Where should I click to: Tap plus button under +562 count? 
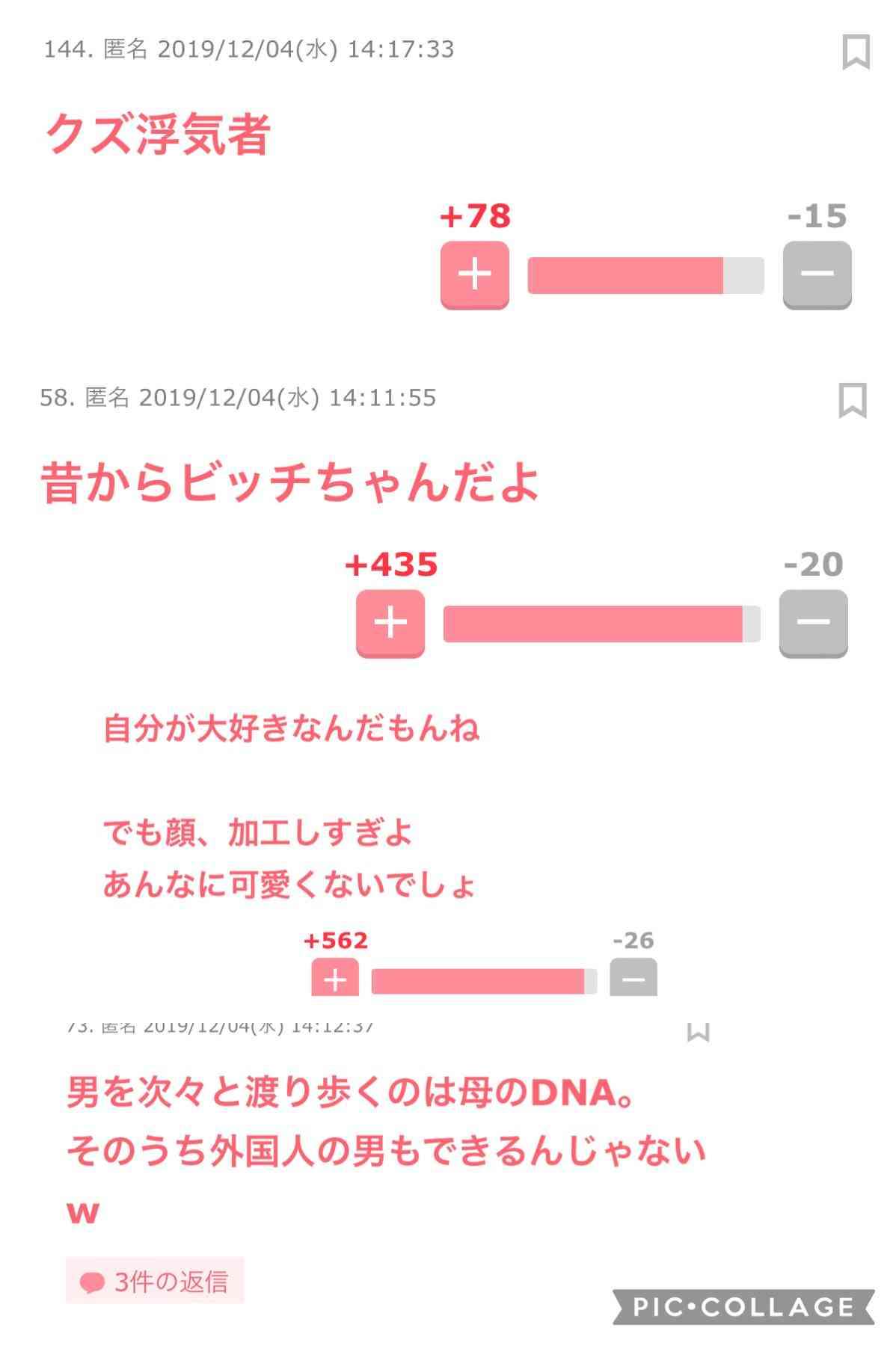[335, 977]
